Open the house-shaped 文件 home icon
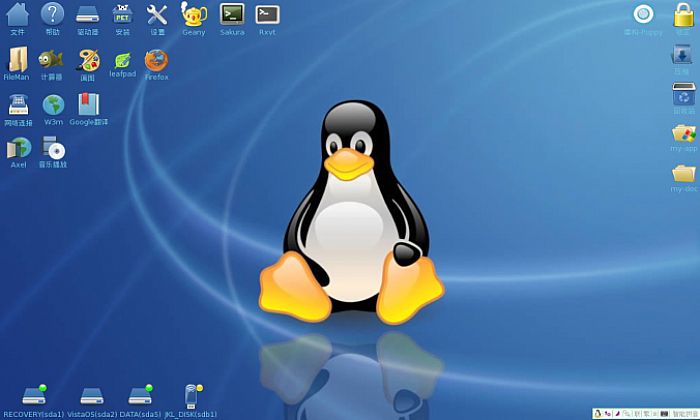This screenshot has height=420, width=700. coord(18,14)
